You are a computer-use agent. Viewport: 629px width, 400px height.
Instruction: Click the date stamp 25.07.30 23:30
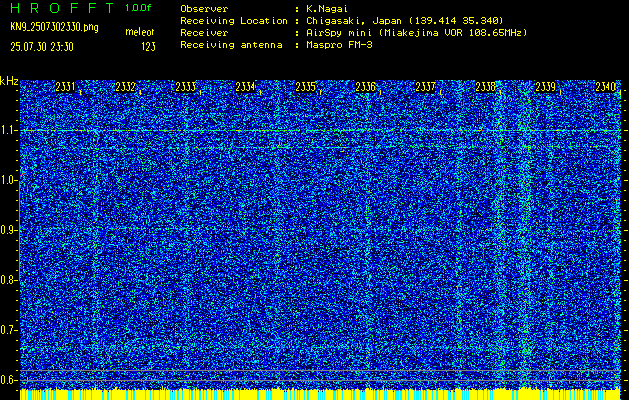42,47
